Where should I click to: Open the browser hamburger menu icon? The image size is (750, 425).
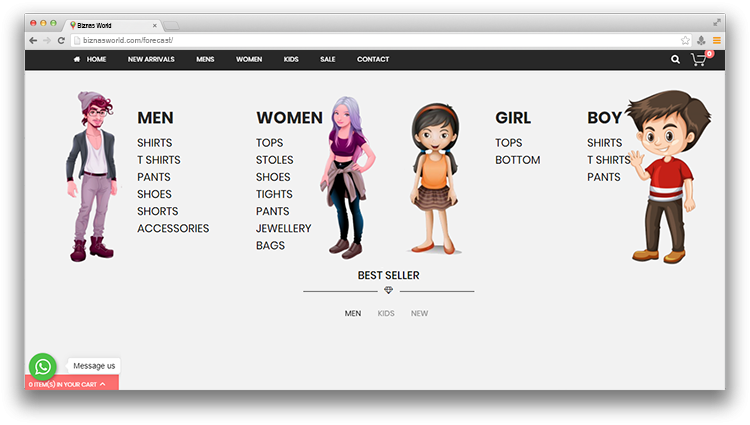click(717, 40)
